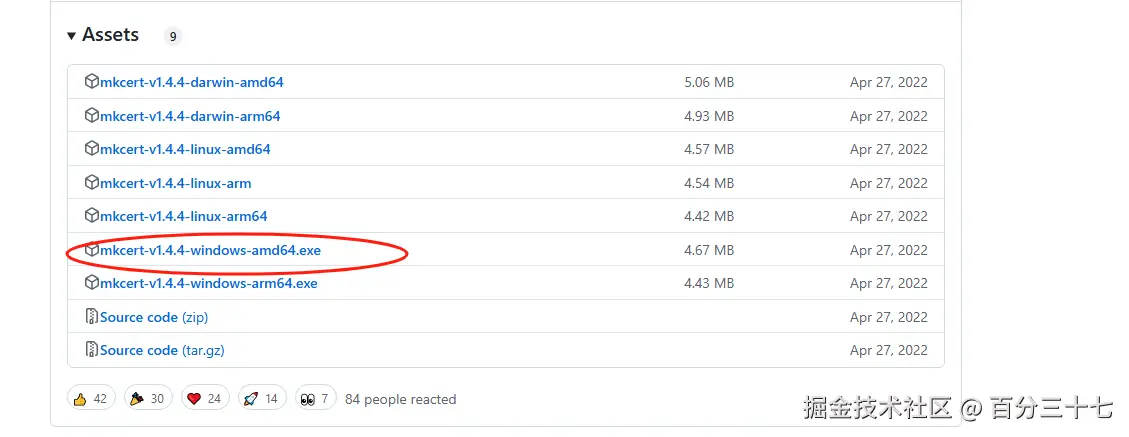Toggle thumbs up reaction with 42 votes
This screenshot has width=1129, height=437.
click(x=91, y=398)
